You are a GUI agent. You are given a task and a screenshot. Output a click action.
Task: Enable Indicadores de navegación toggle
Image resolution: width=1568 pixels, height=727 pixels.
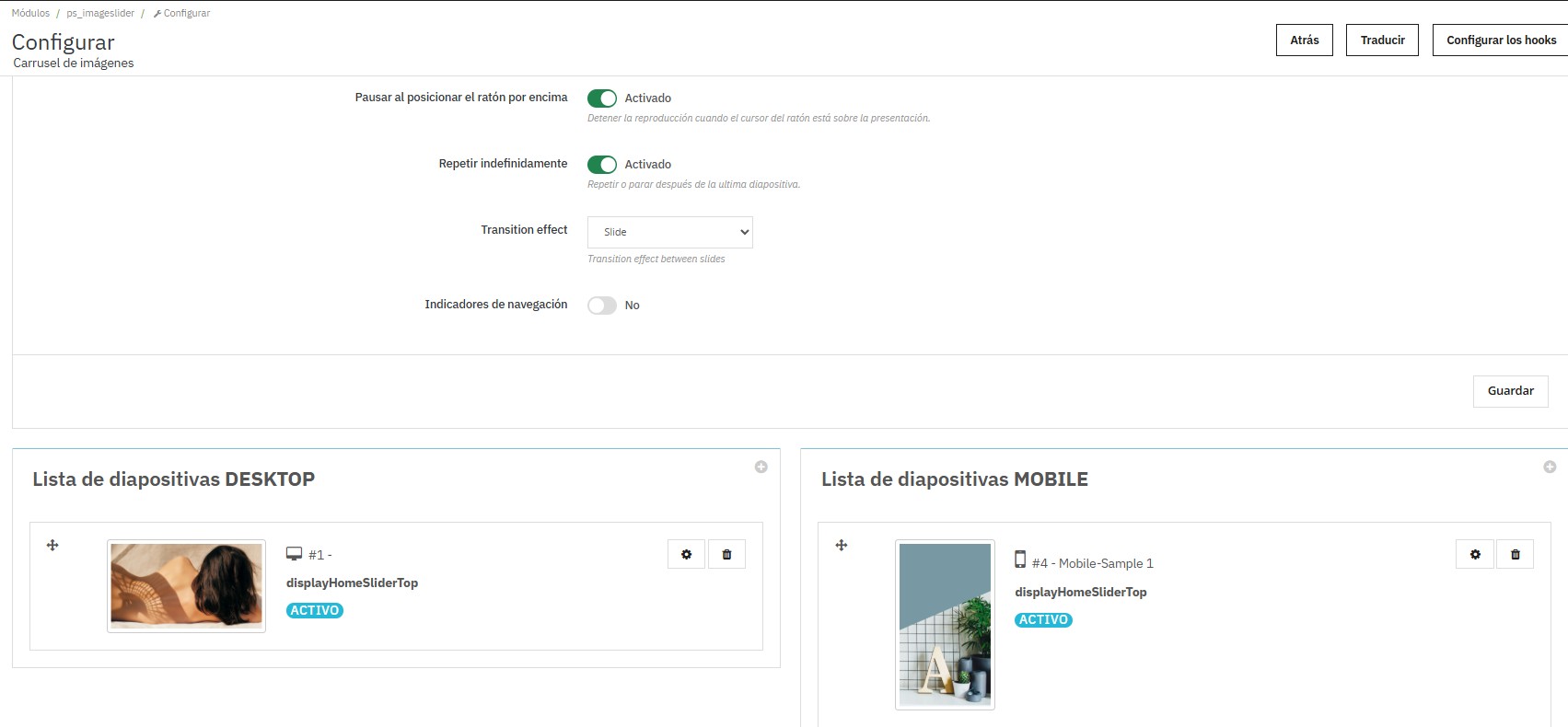pos(602,305)
